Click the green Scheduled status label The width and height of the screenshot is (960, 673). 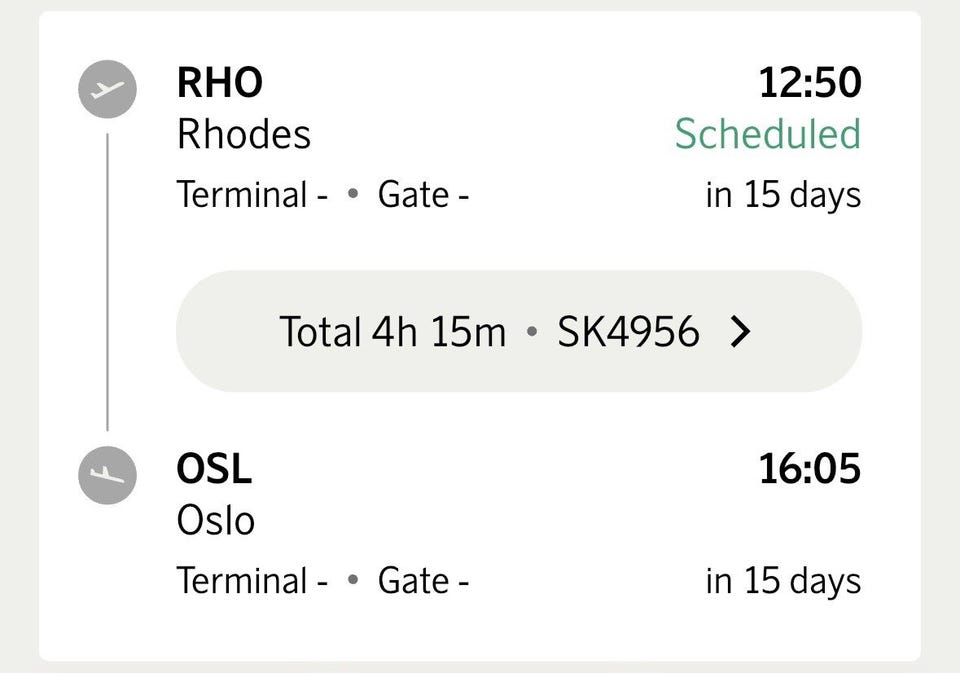coord(768,134)
